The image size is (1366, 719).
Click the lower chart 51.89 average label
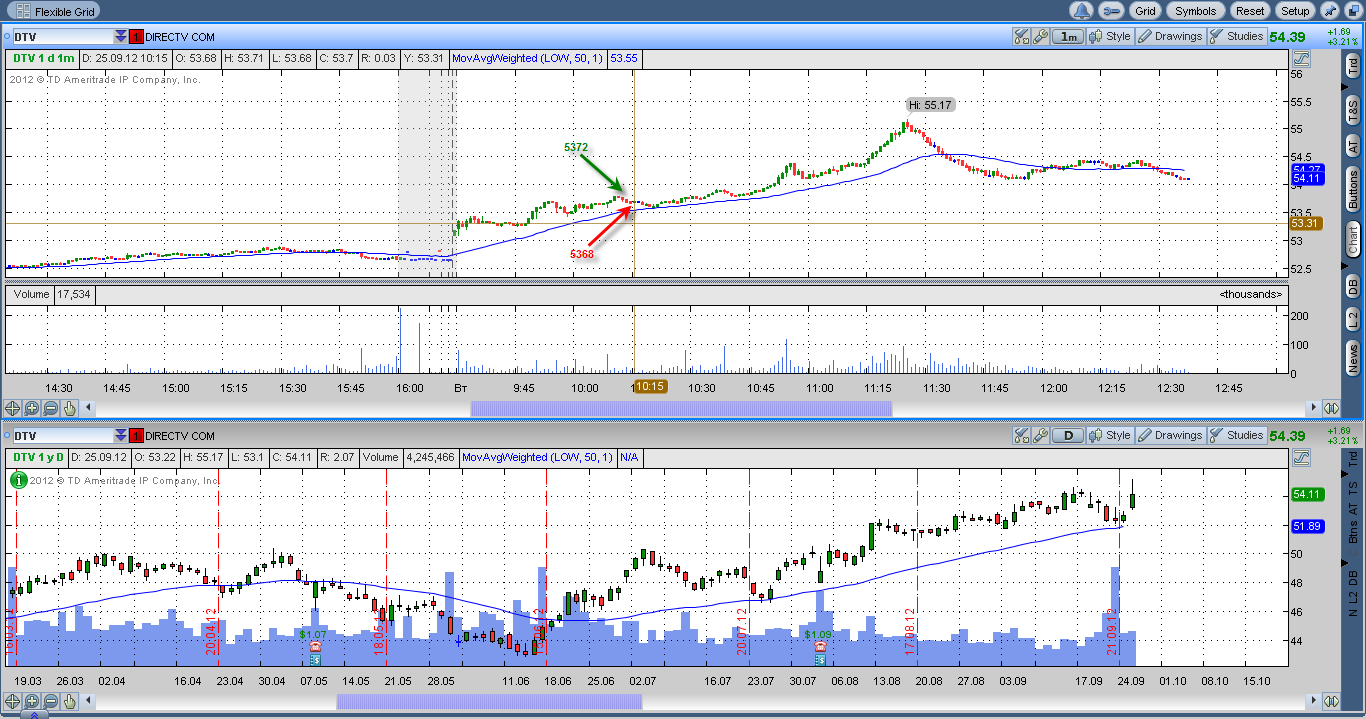pos(1308,526)
